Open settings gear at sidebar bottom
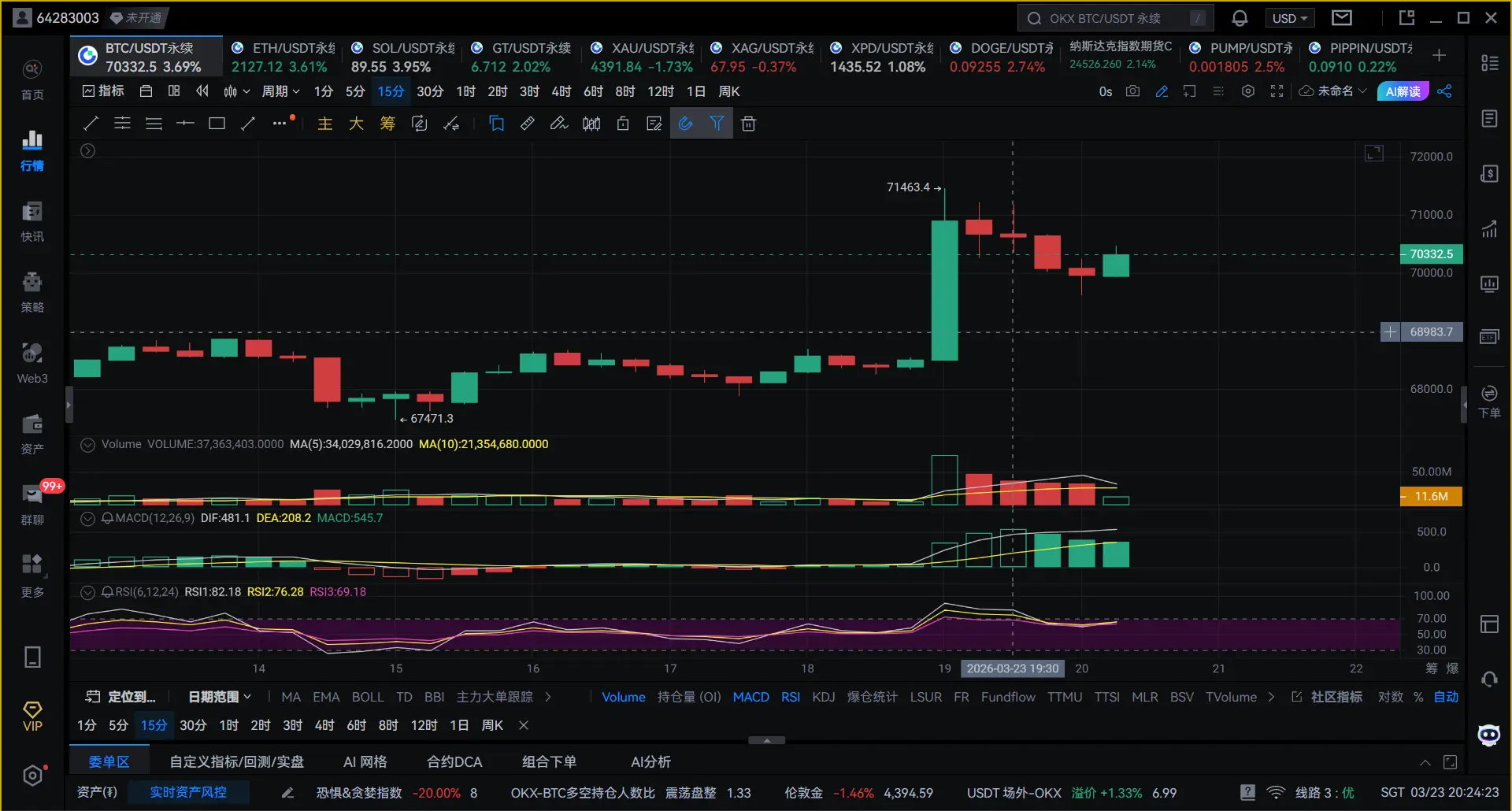Image resolution: width=1512 pixels, height=811 pixels. click(32, 776)
